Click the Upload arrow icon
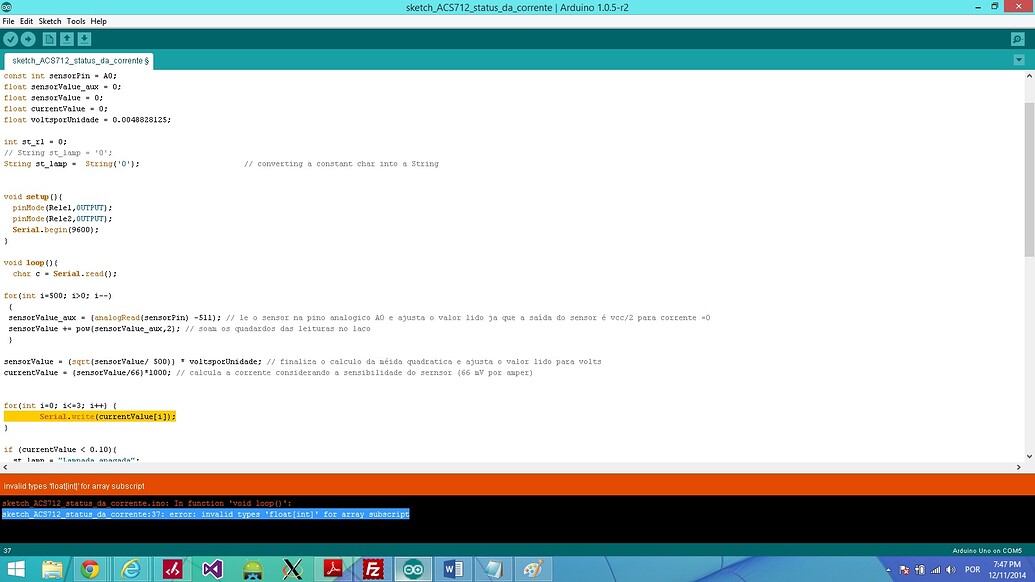This screenshot has height=582, width=1035. click(29, 38)
